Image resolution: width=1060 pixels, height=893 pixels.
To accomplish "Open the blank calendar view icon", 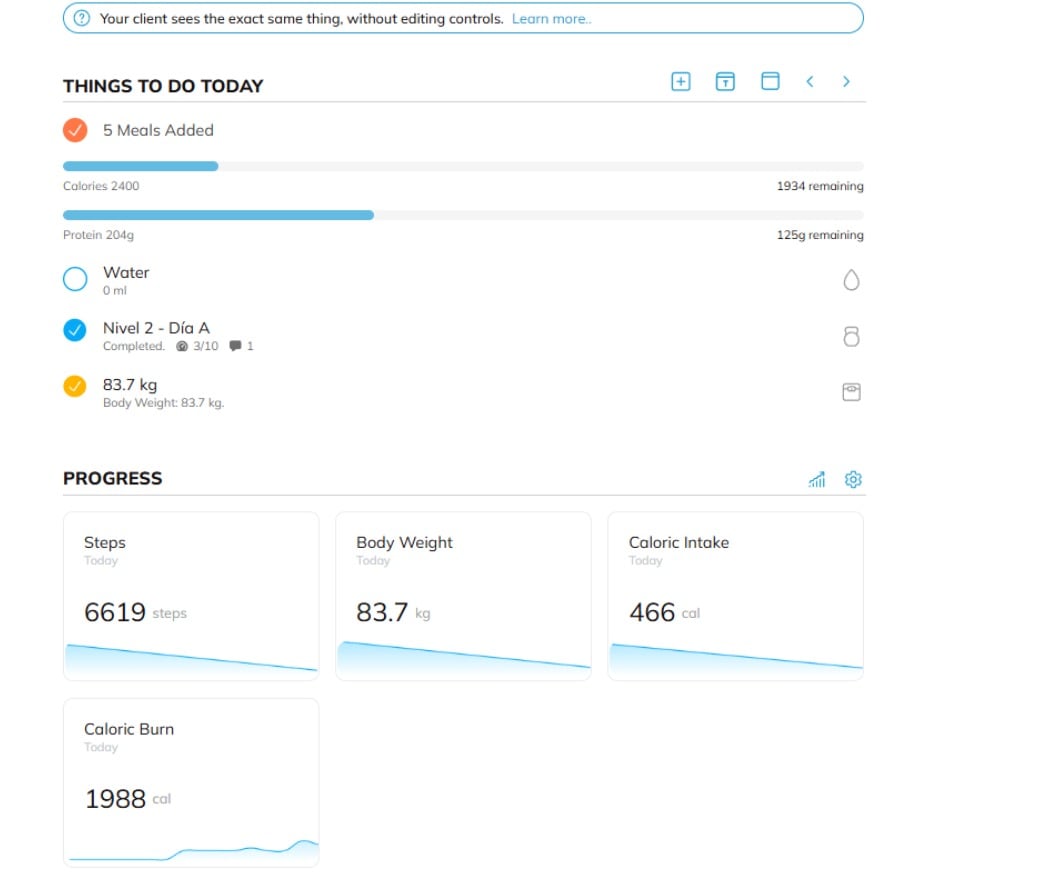I will (x=770, y=82).
